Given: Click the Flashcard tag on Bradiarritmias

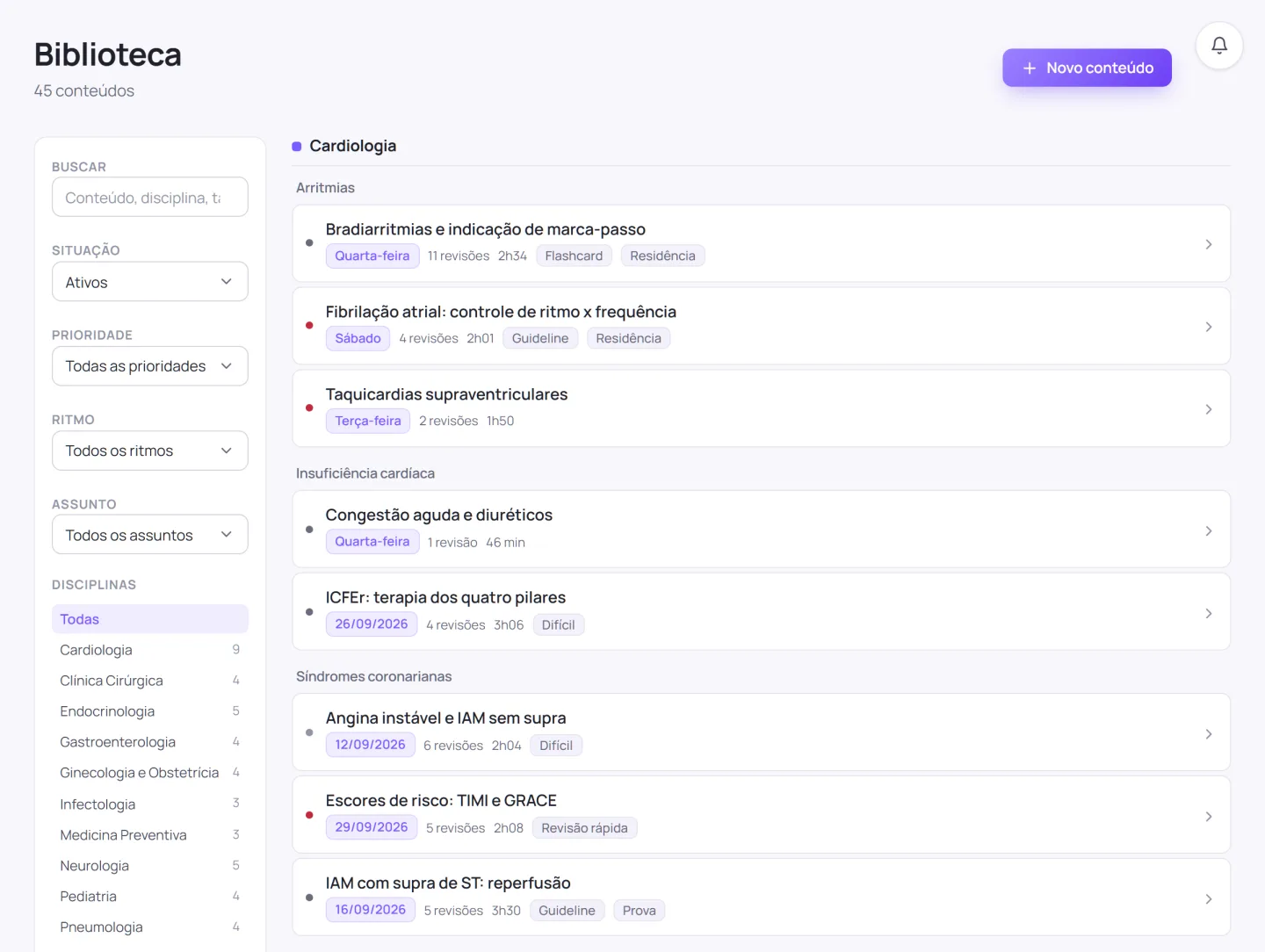Looking at the screenshot, I should click(x=574, y=256).
